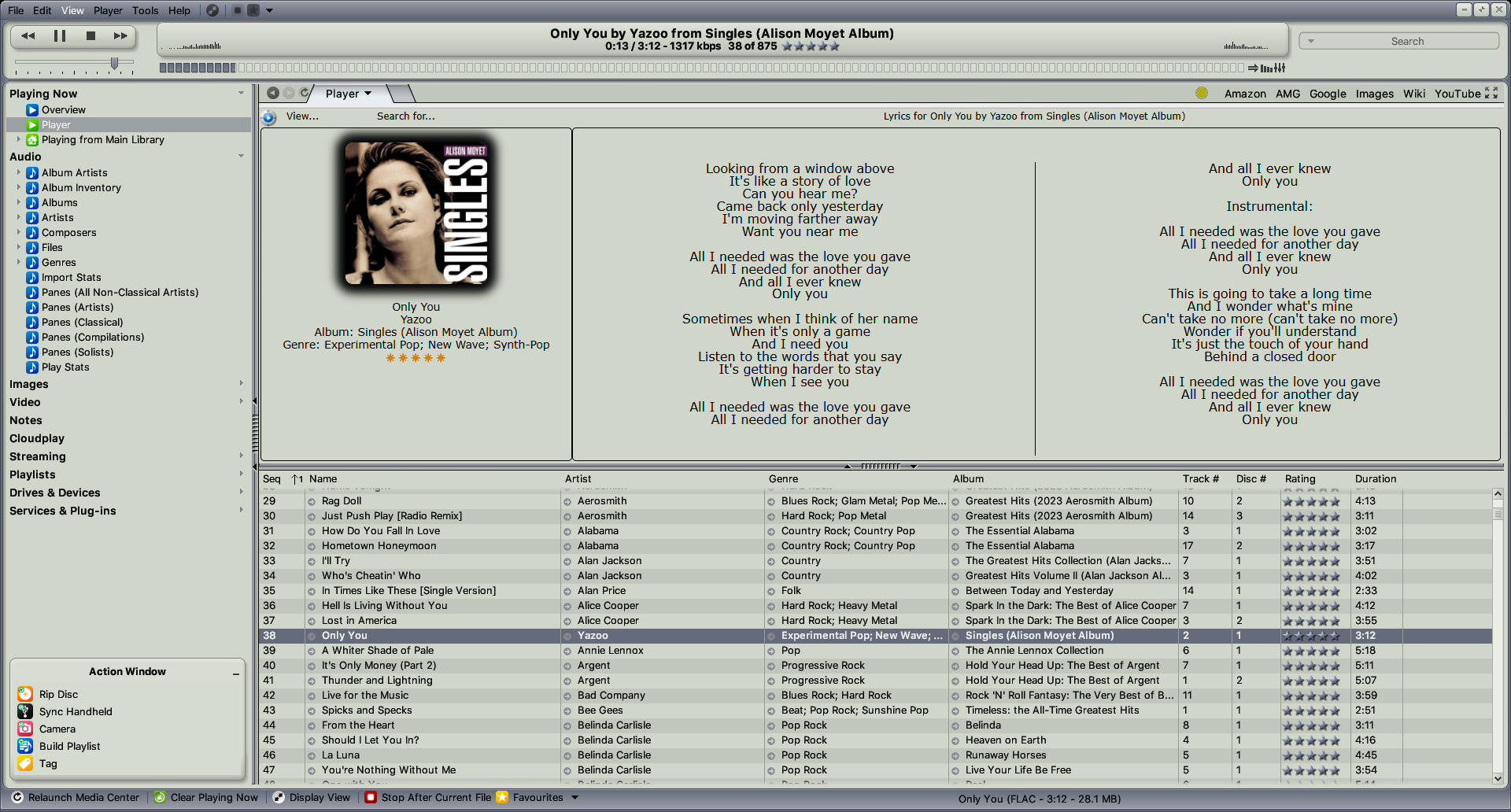Open the Wiki link
This screenshot has height=812, width=1511.
pyautogui.click(x=1414, y=94)
